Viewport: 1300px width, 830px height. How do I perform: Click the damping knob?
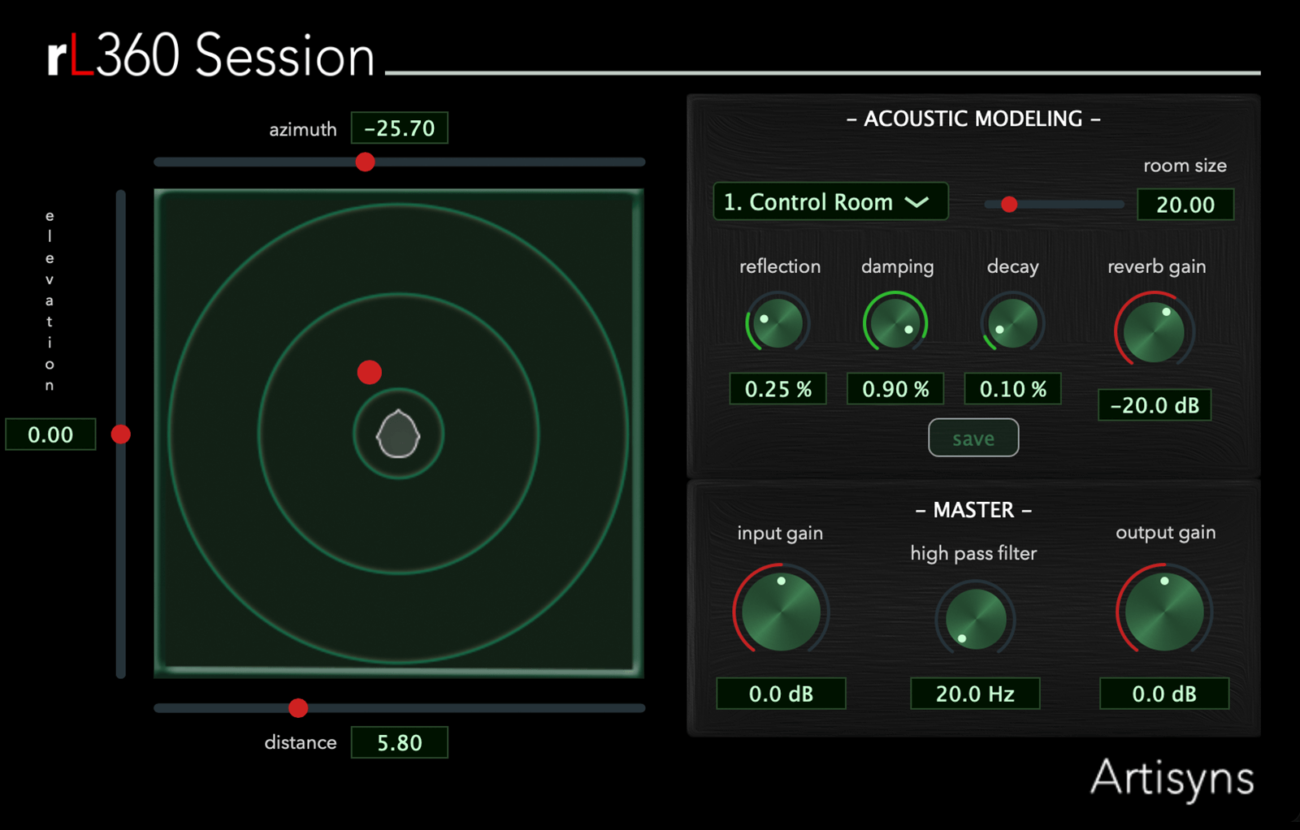pyautogui.click(x=895, y=323)
